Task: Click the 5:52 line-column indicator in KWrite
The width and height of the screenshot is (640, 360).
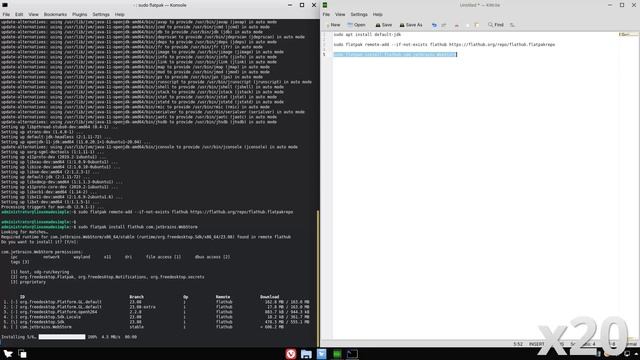Action: 518,344
